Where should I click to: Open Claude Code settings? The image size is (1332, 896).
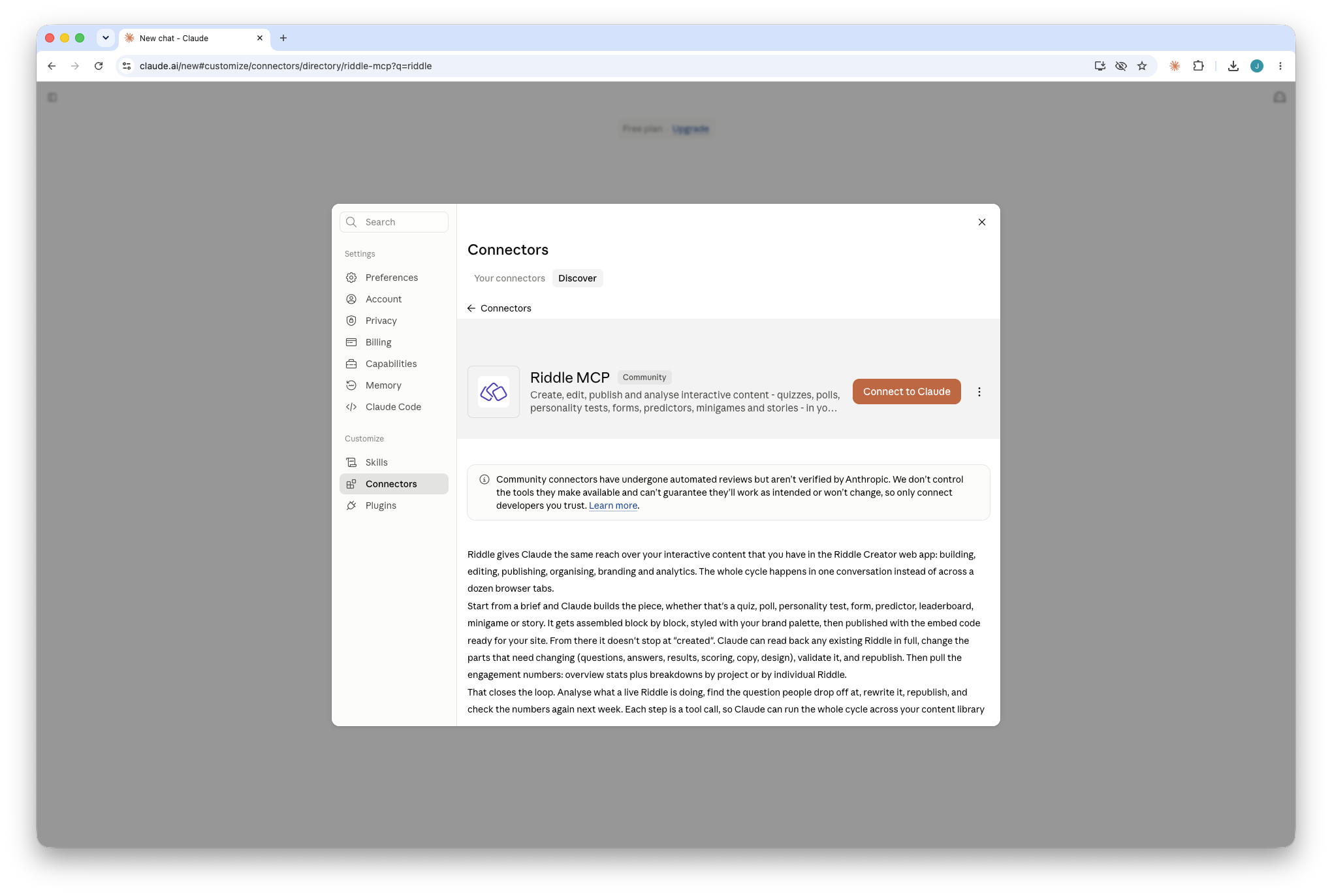coord(394,407)
